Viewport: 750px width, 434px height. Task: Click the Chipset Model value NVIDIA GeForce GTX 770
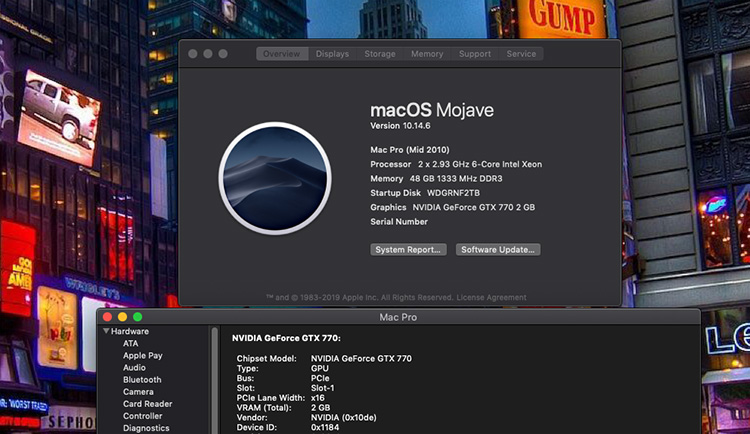pos(361,358)
